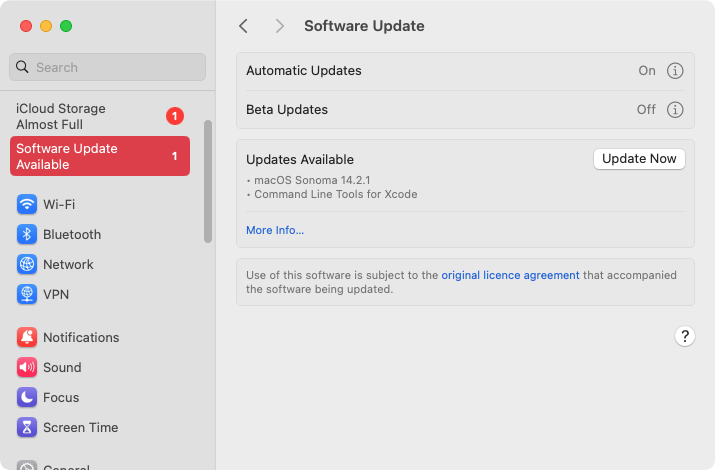Minimize the window with yellow button
Viewport: 715px width, 470px height.
[46, 26]
